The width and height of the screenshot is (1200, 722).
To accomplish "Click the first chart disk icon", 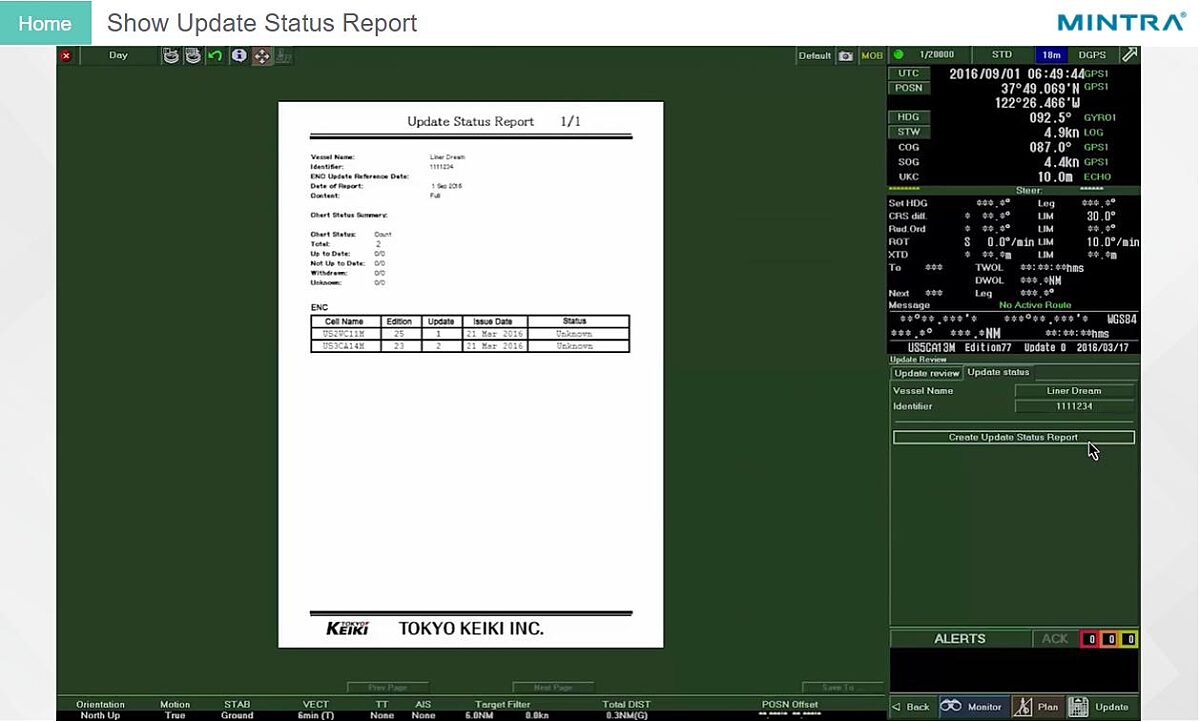I will pyautogui.click(x=171, y=56).
